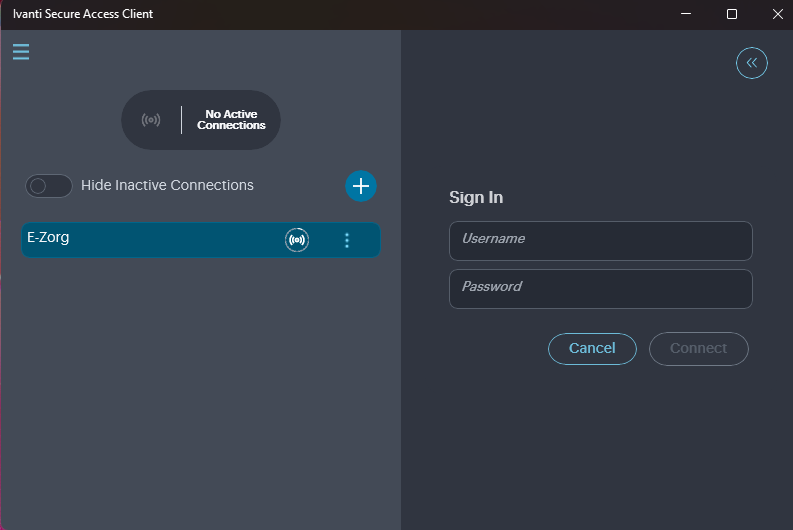Click the Hide Inactive Connections label
The width and height of the screenshot is (793, 530).
[x=167, y=185]
